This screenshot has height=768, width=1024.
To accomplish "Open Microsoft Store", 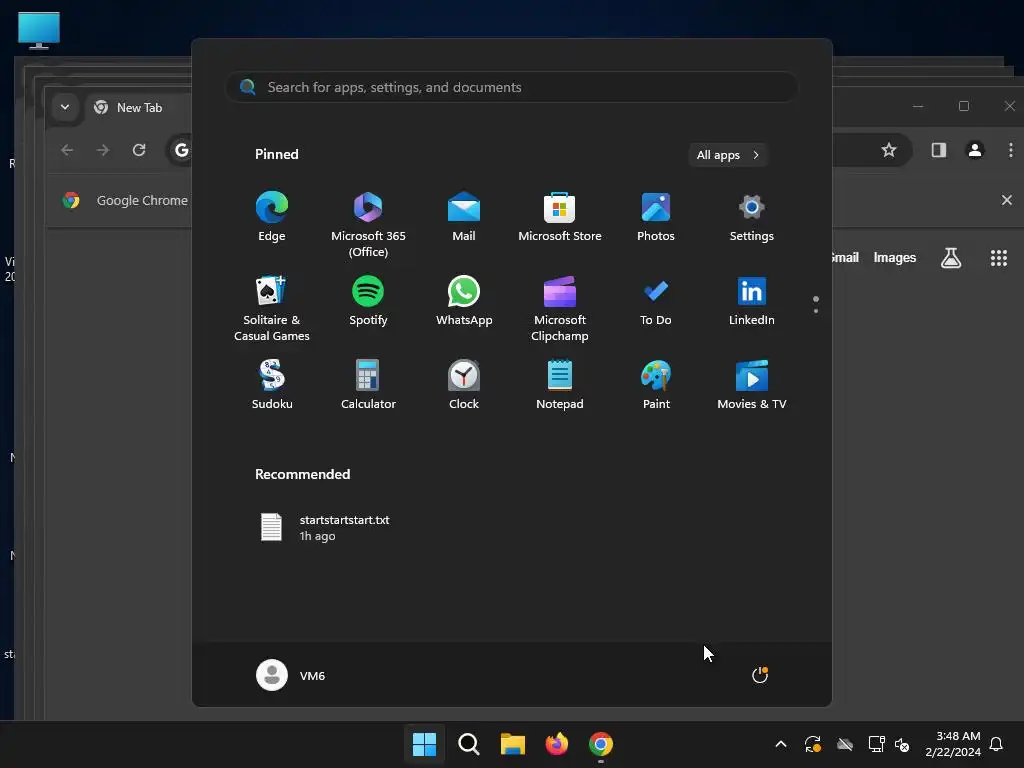I will [x=560, y=217].
